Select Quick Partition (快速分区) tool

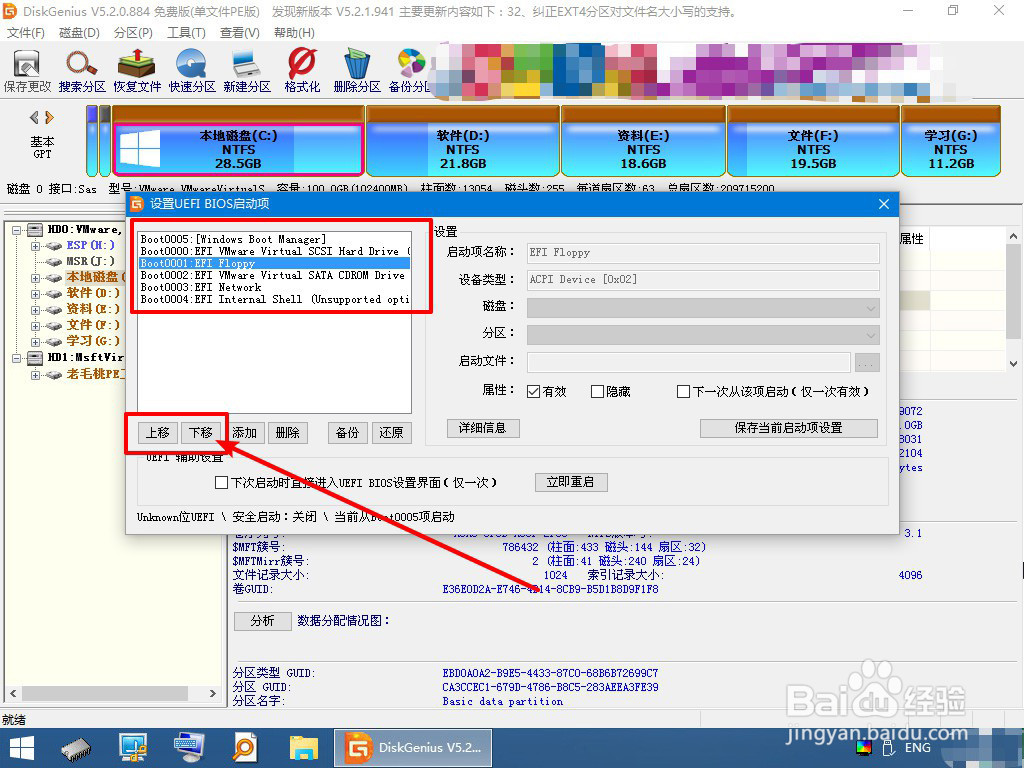coord(191,70)
